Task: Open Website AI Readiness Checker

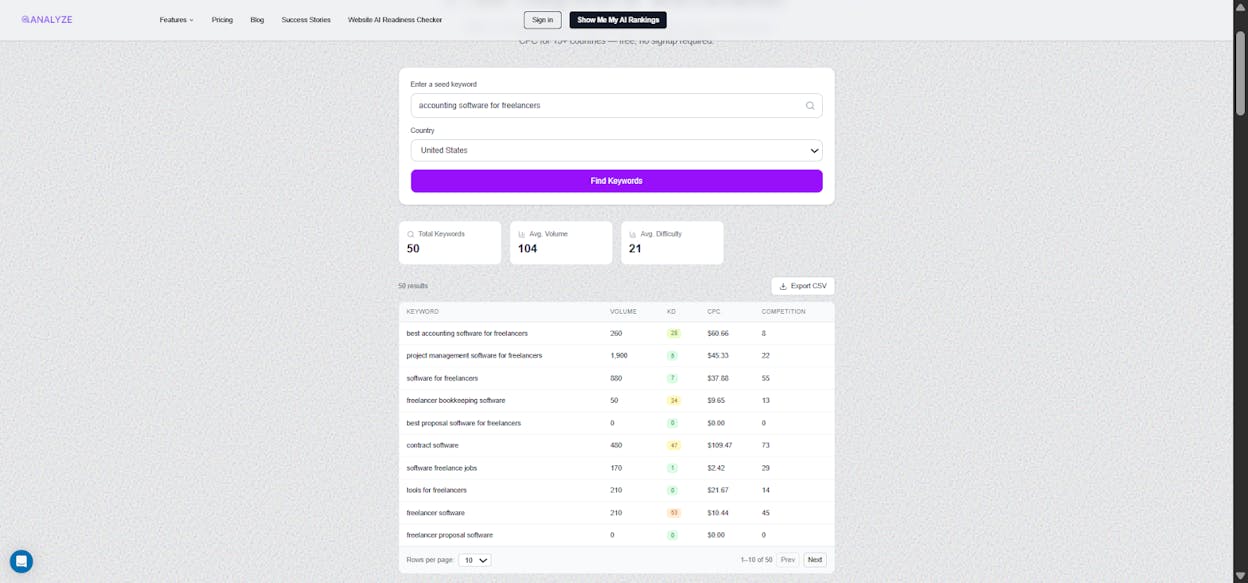Action: 395,20
